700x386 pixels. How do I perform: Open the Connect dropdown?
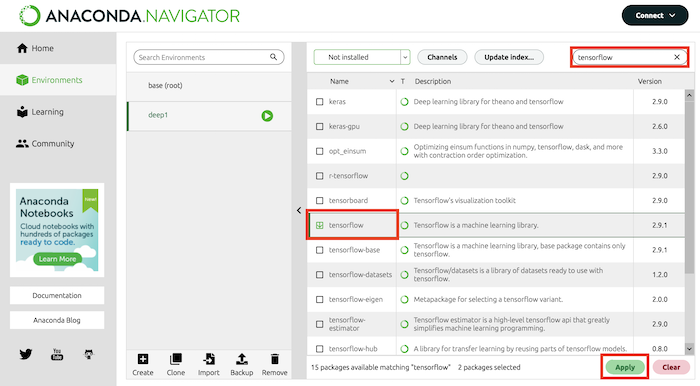(x=654, y=16)
